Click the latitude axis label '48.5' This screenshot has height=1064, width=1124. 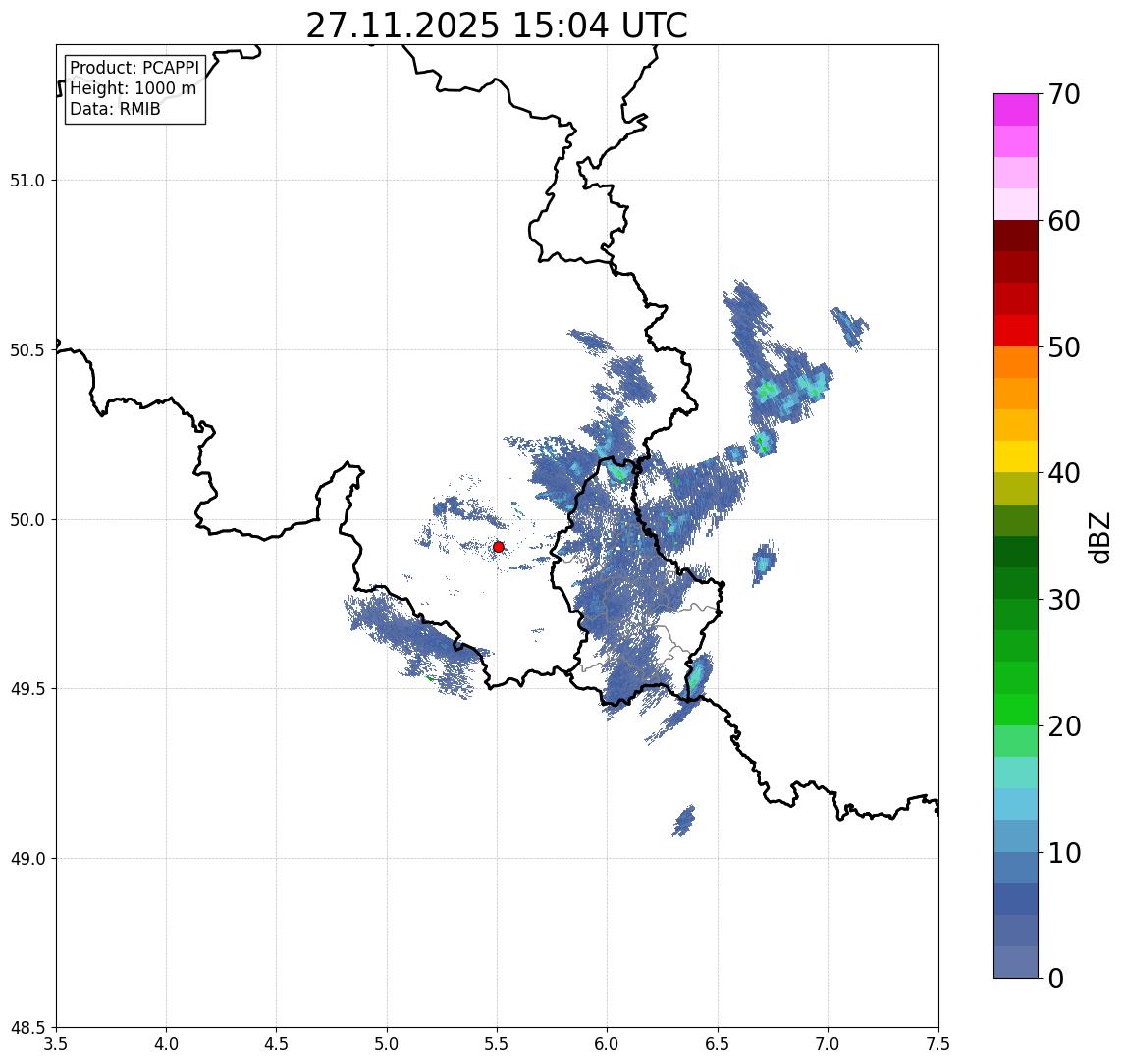click(27, 1028)
